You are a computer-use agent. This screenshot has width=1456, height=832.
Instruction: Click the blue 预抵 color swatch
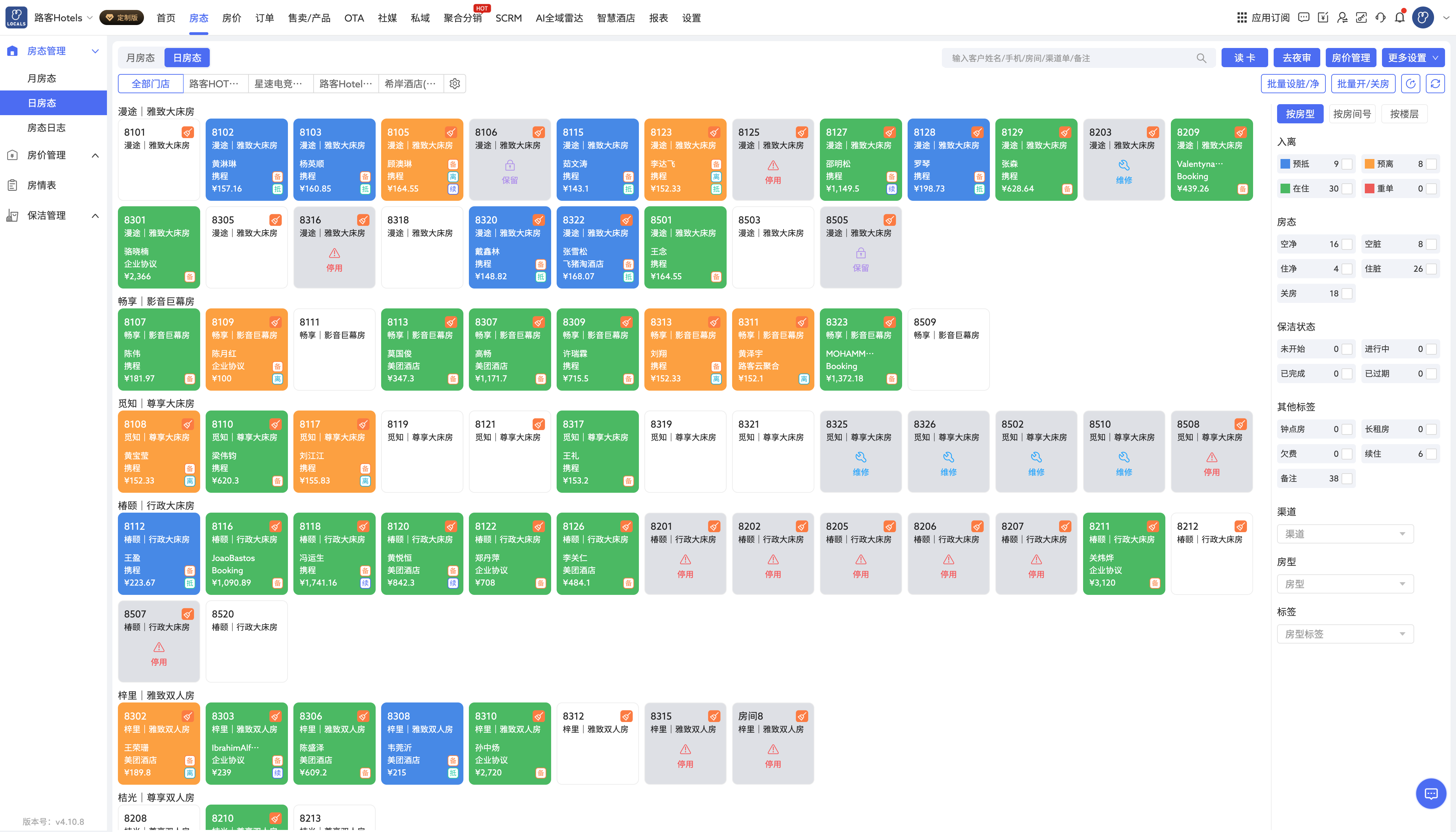1285,164
